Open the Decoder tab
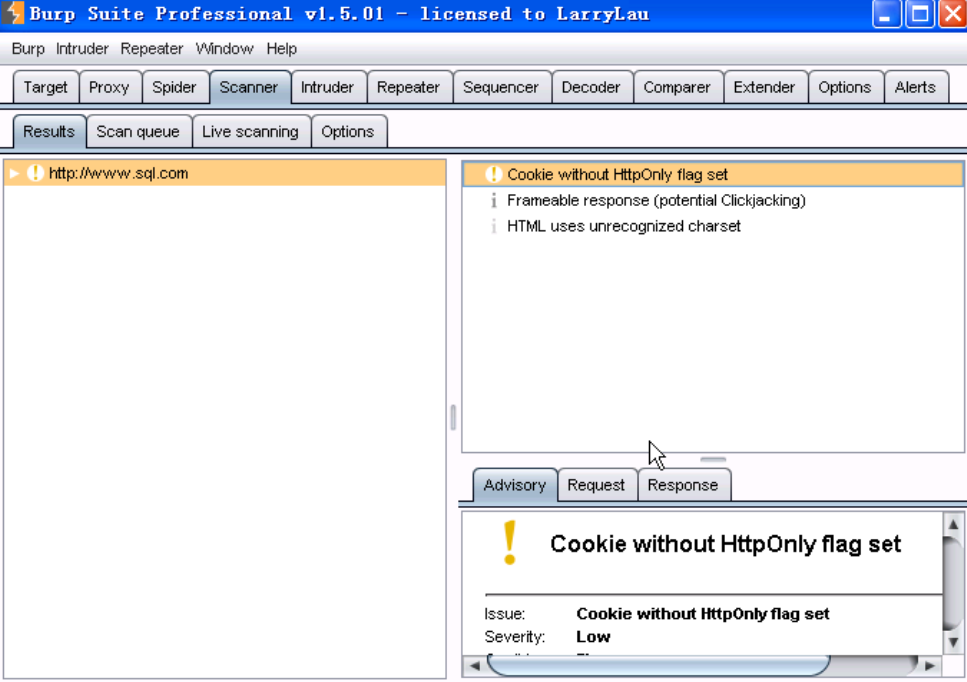This screenshot has width=967, height=682. (x=591, y=88)
